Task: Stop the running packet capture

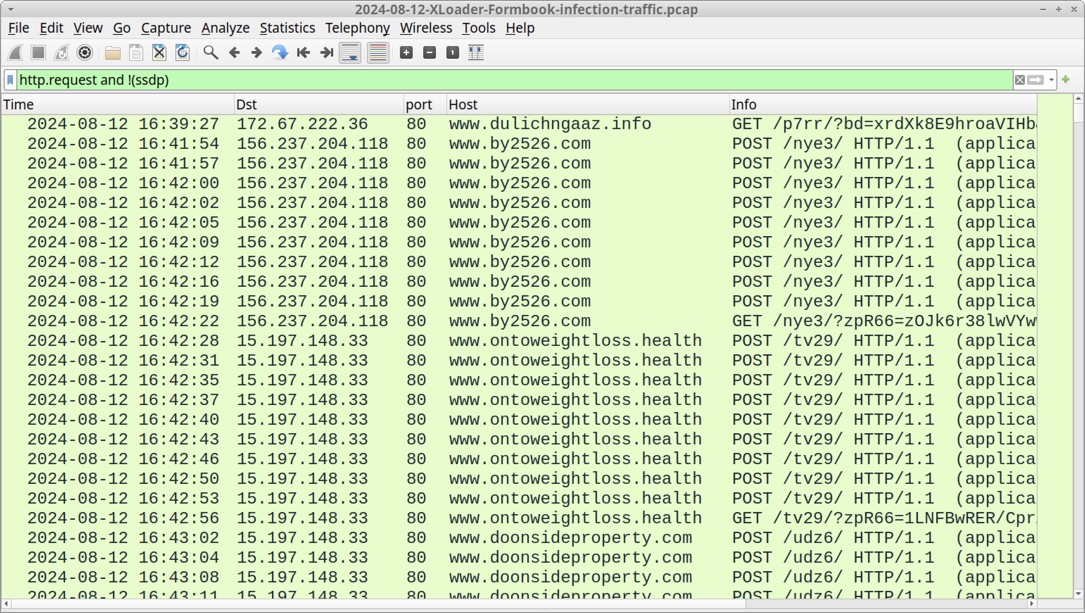Action: (39, 53)
